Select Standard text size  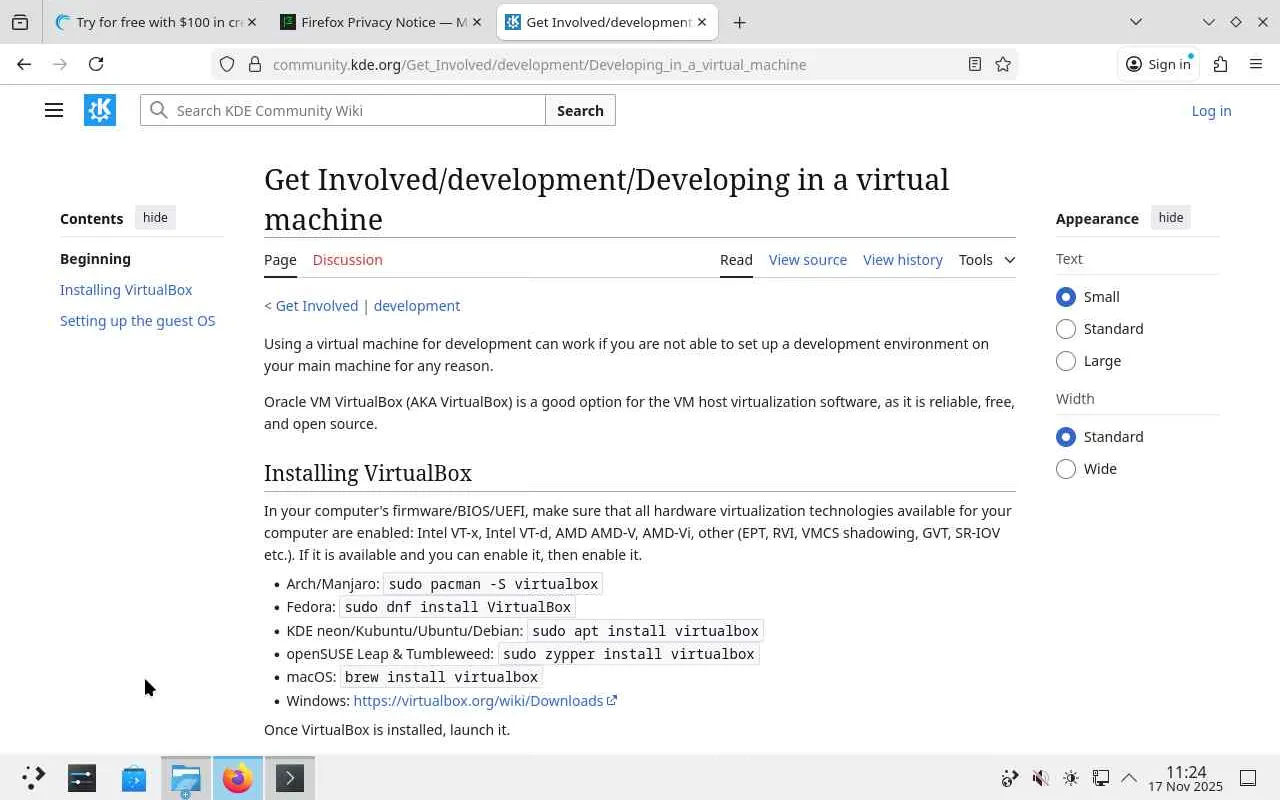(x=1066, y=329)
